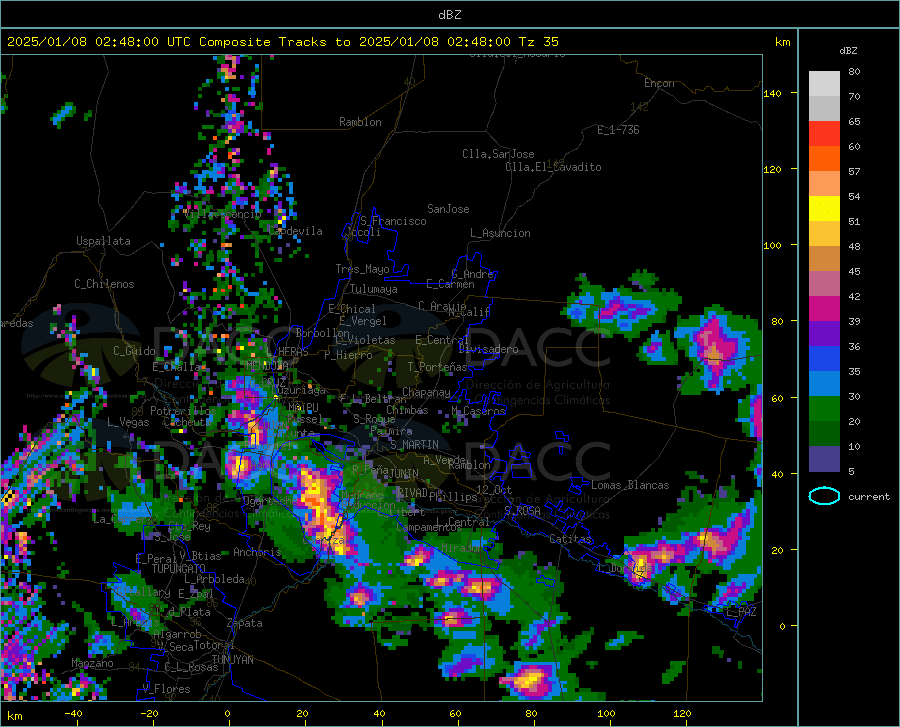Select the 'TUPUNGATO' map label
Viewport: 900px width, 727px height.
pyautogui.click(x=179, y=569)
